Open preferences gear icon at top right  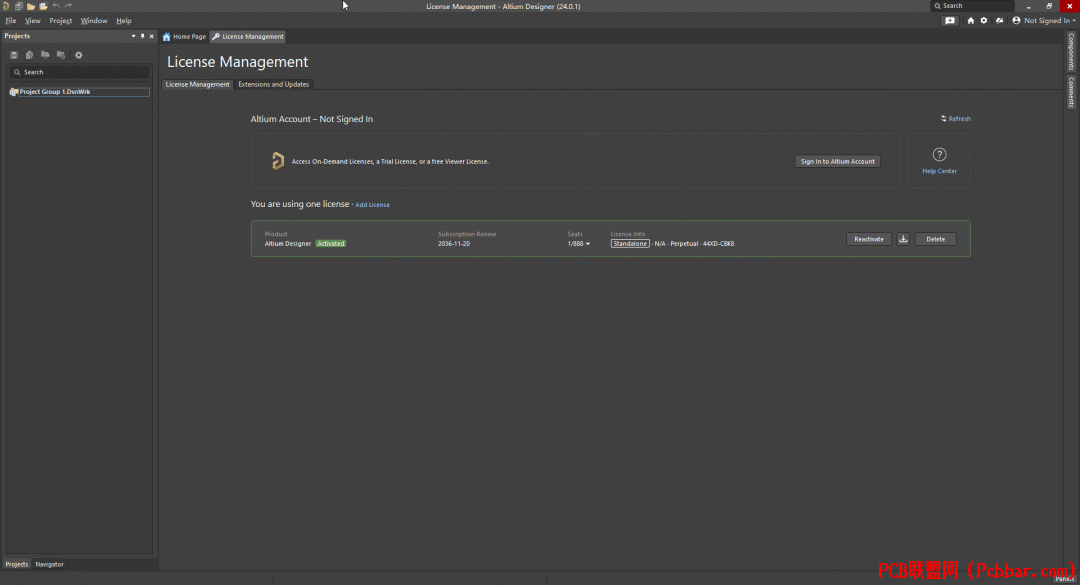984,21
